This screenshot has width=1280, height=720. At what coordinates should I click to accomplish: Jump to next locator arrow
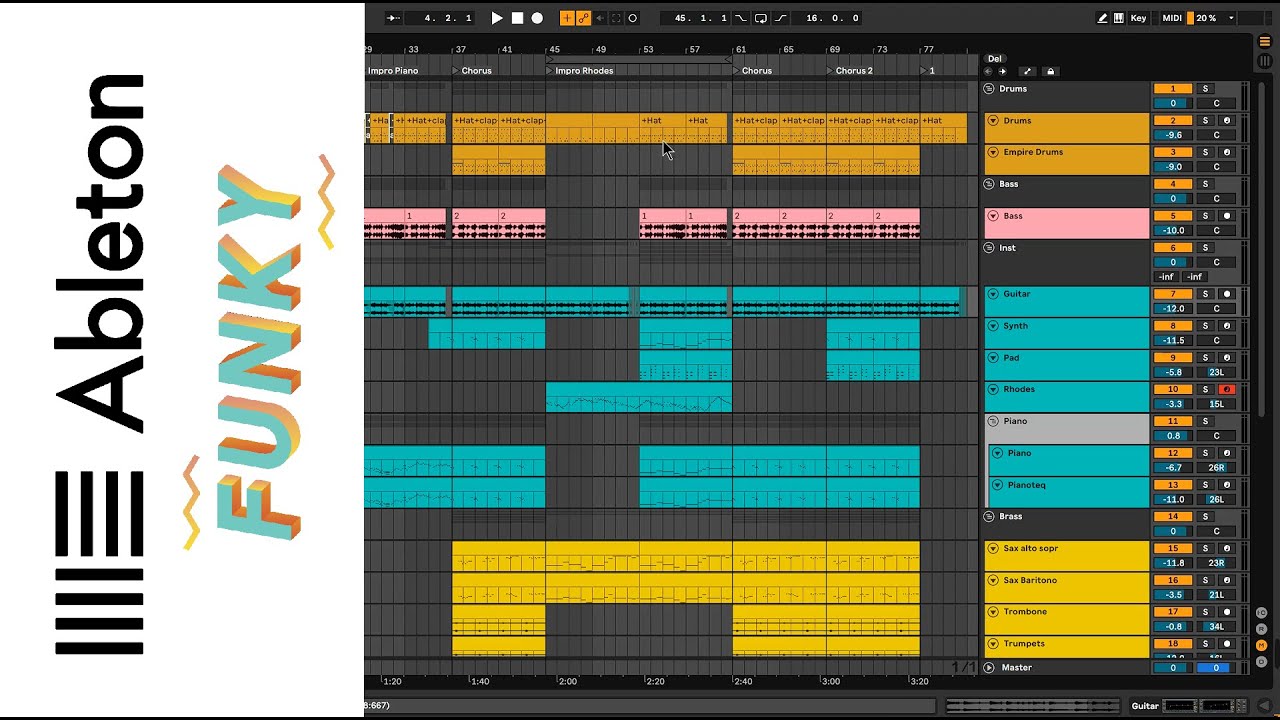coord(1003,71)
